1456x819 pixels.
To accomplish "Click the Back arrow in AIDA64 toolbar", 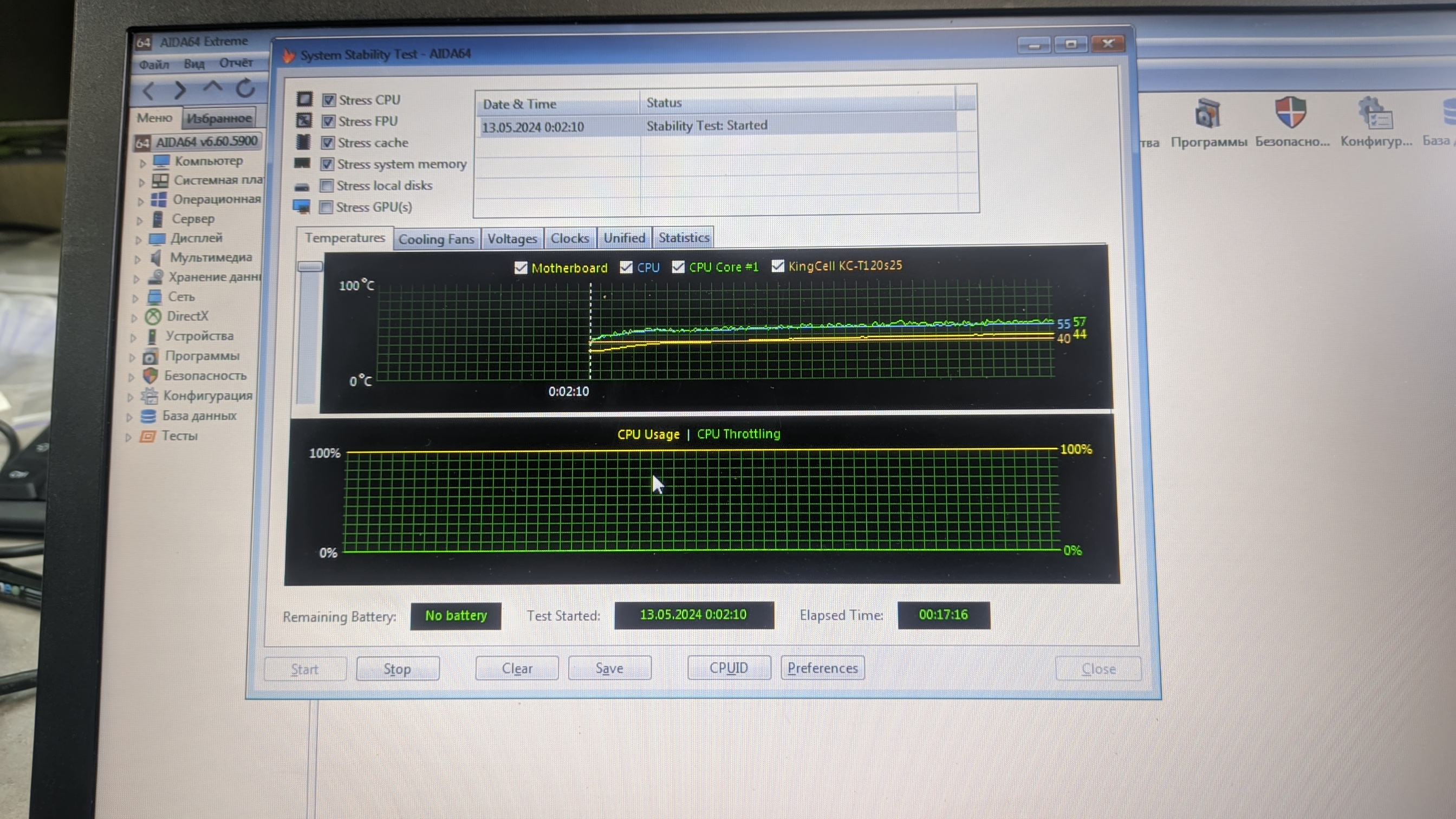I will (x=148, y=90).
